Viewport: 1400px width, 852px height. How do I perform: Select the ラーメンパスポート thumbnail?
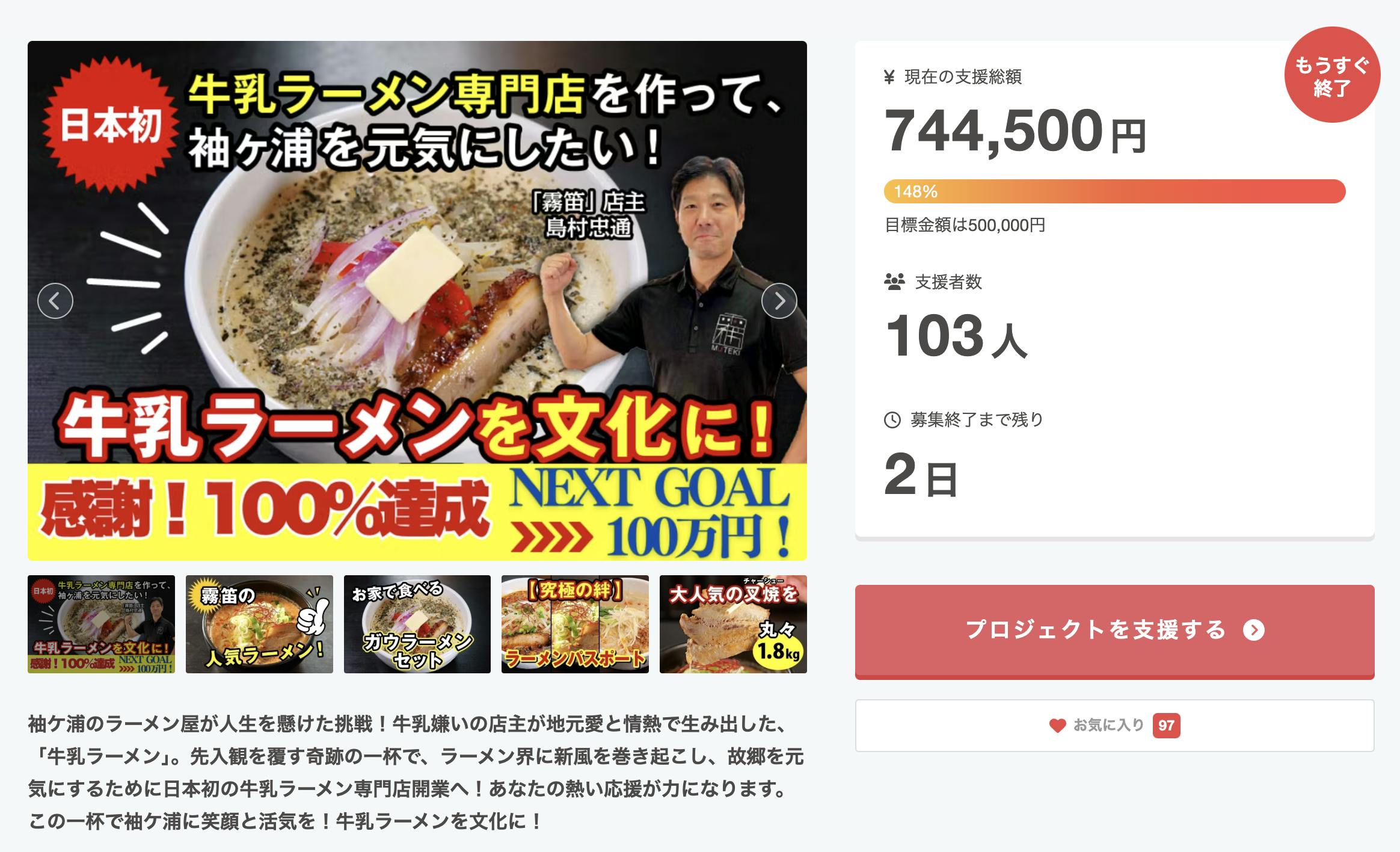(x=575, y=624)
